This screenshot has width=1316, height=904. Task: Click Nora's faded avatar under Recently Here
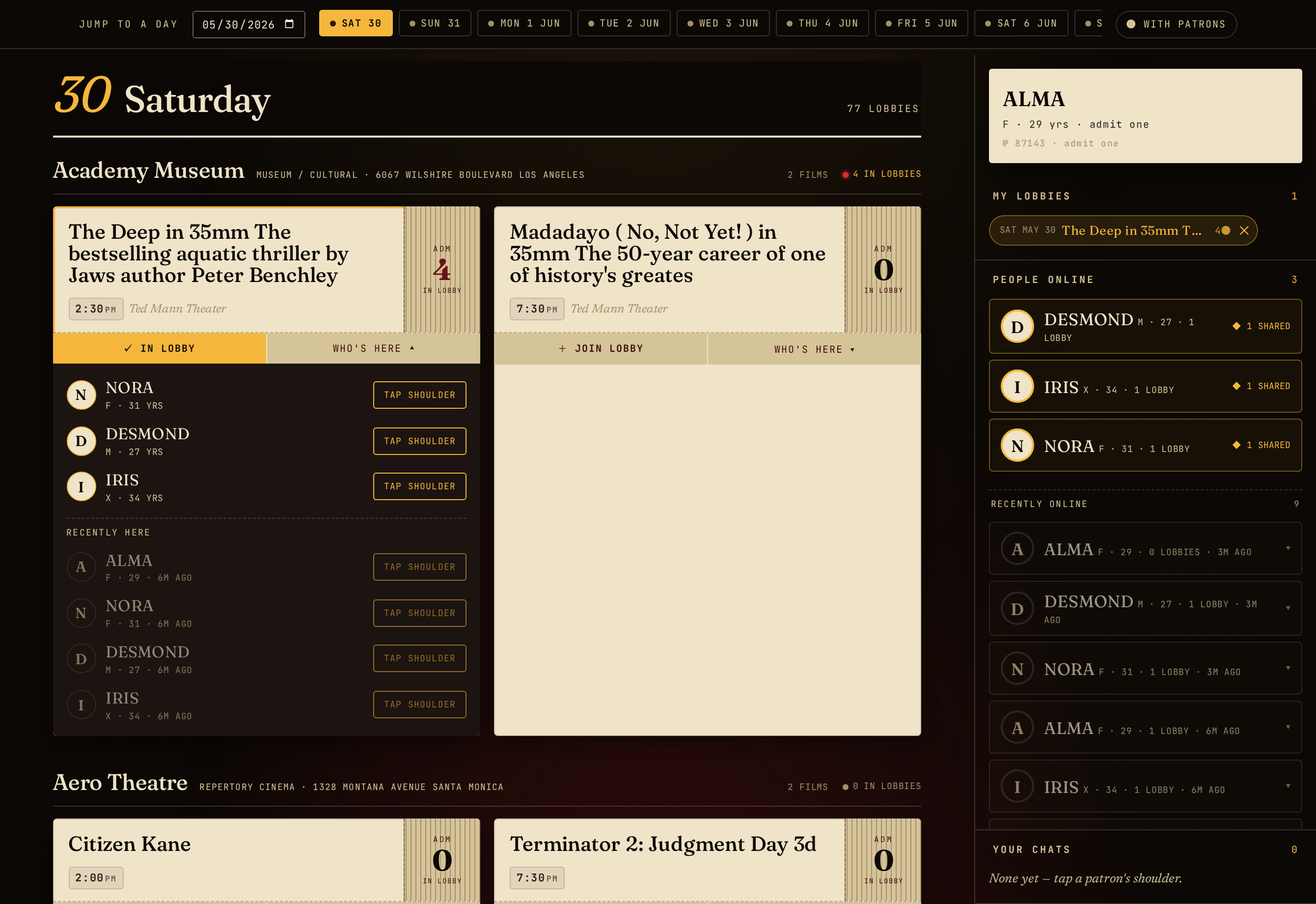click(x=81, y=613)
